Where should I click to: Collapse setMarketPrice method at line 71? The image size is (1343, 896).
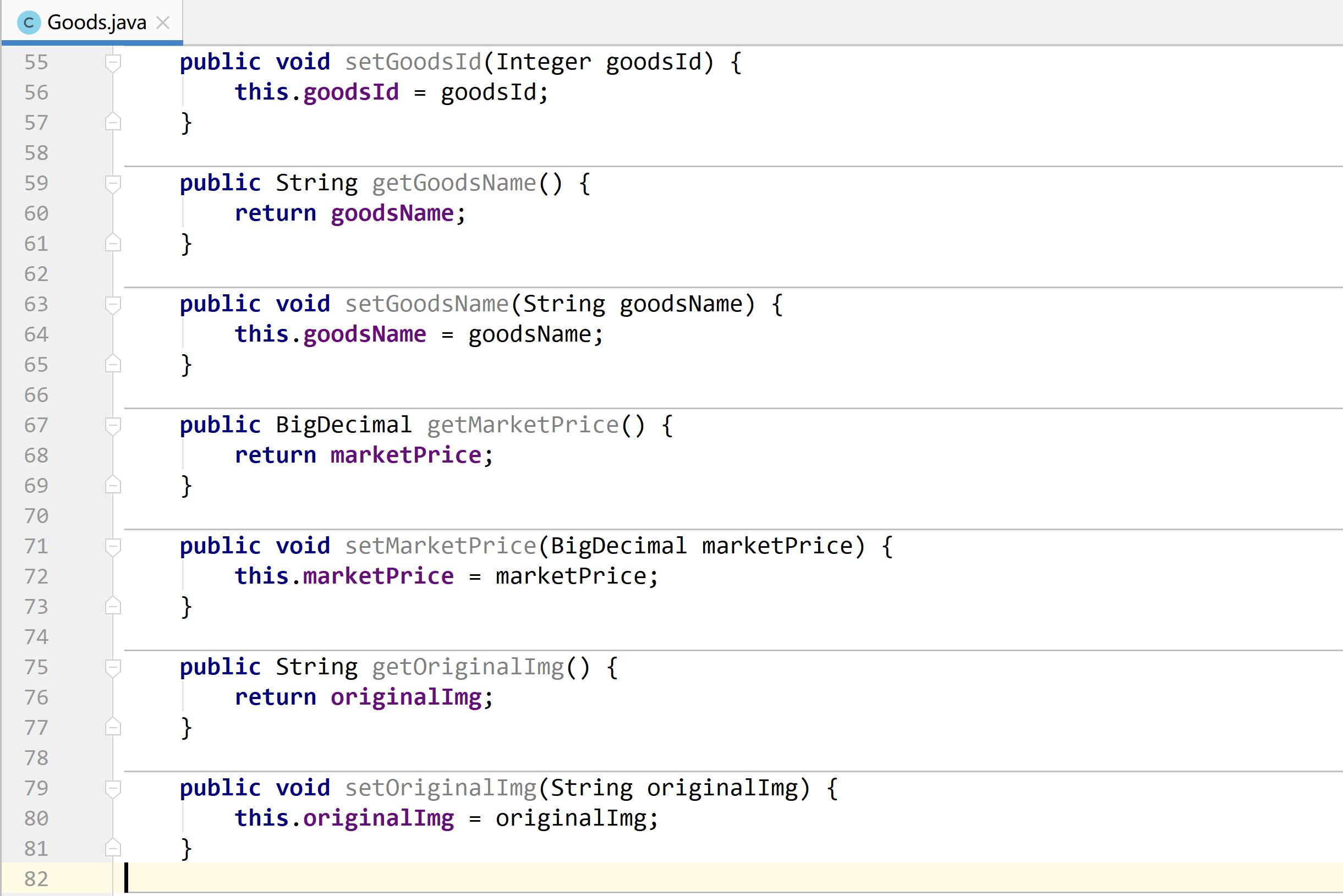click(113, 546)
